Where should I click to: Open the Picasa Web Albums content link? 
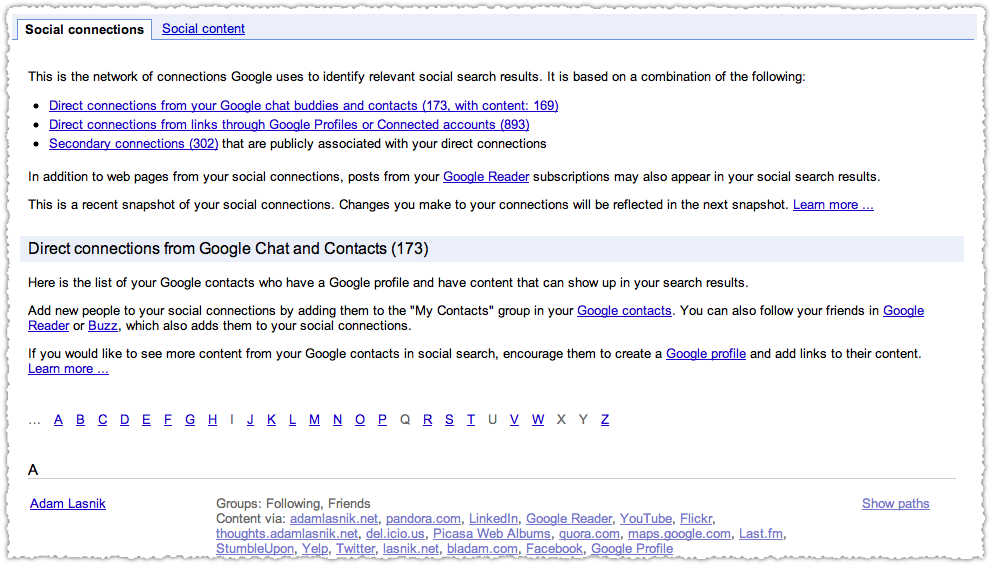[491, 534]
